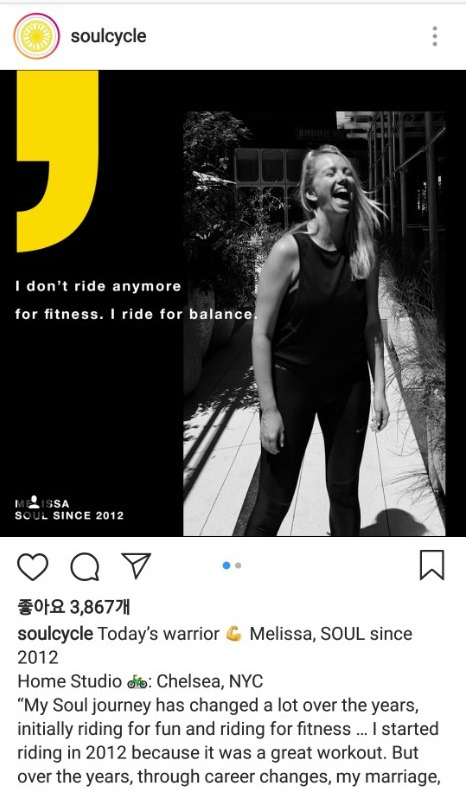The width and height of the screenshot is (466, 790).
Task: Save the post with the bookmark icon
Action: [432, 565]
